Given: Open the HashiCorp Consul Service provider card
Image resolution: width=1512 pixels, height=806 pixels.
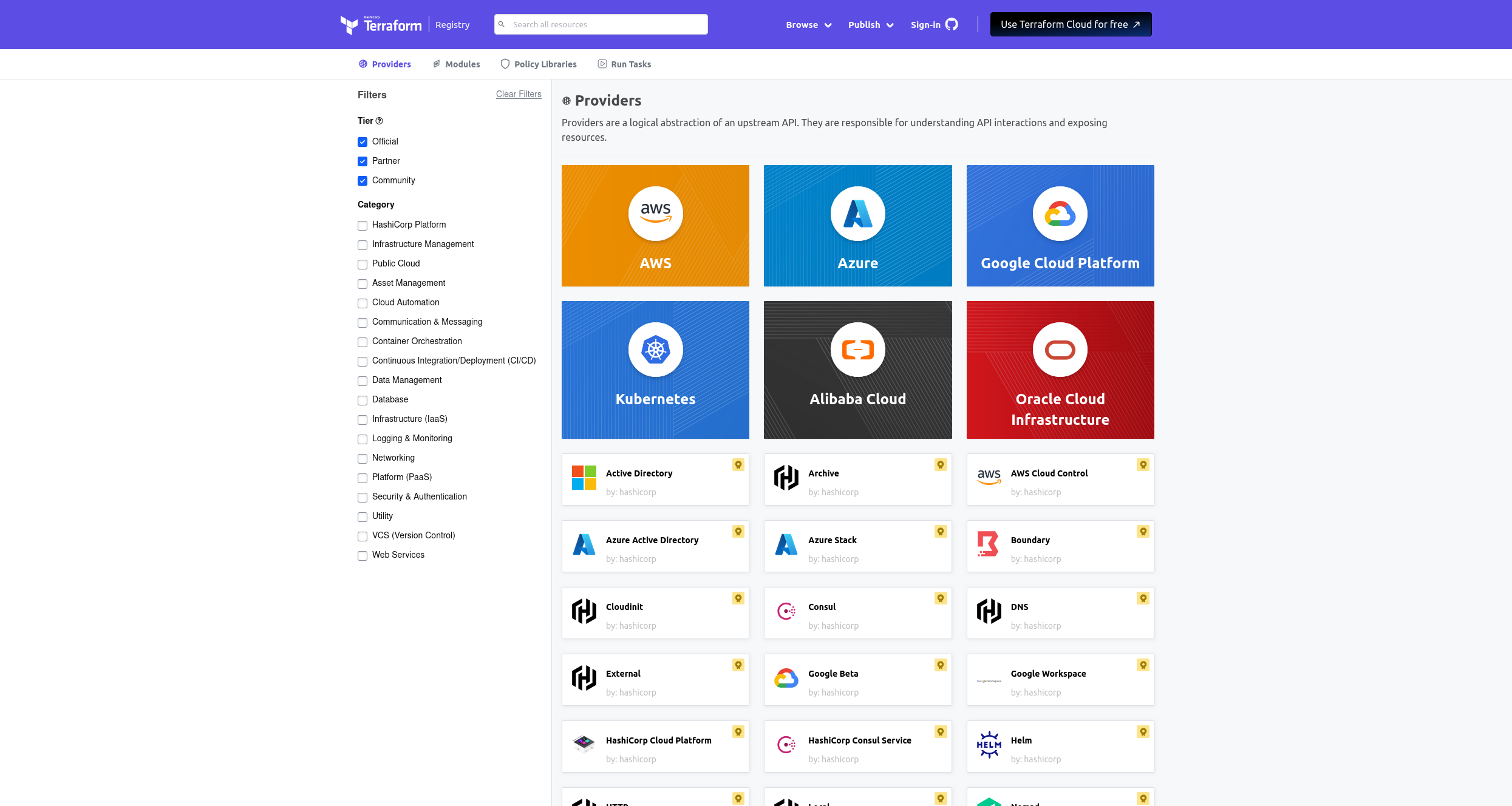Looking at the screenshot, I should point(857,747).
